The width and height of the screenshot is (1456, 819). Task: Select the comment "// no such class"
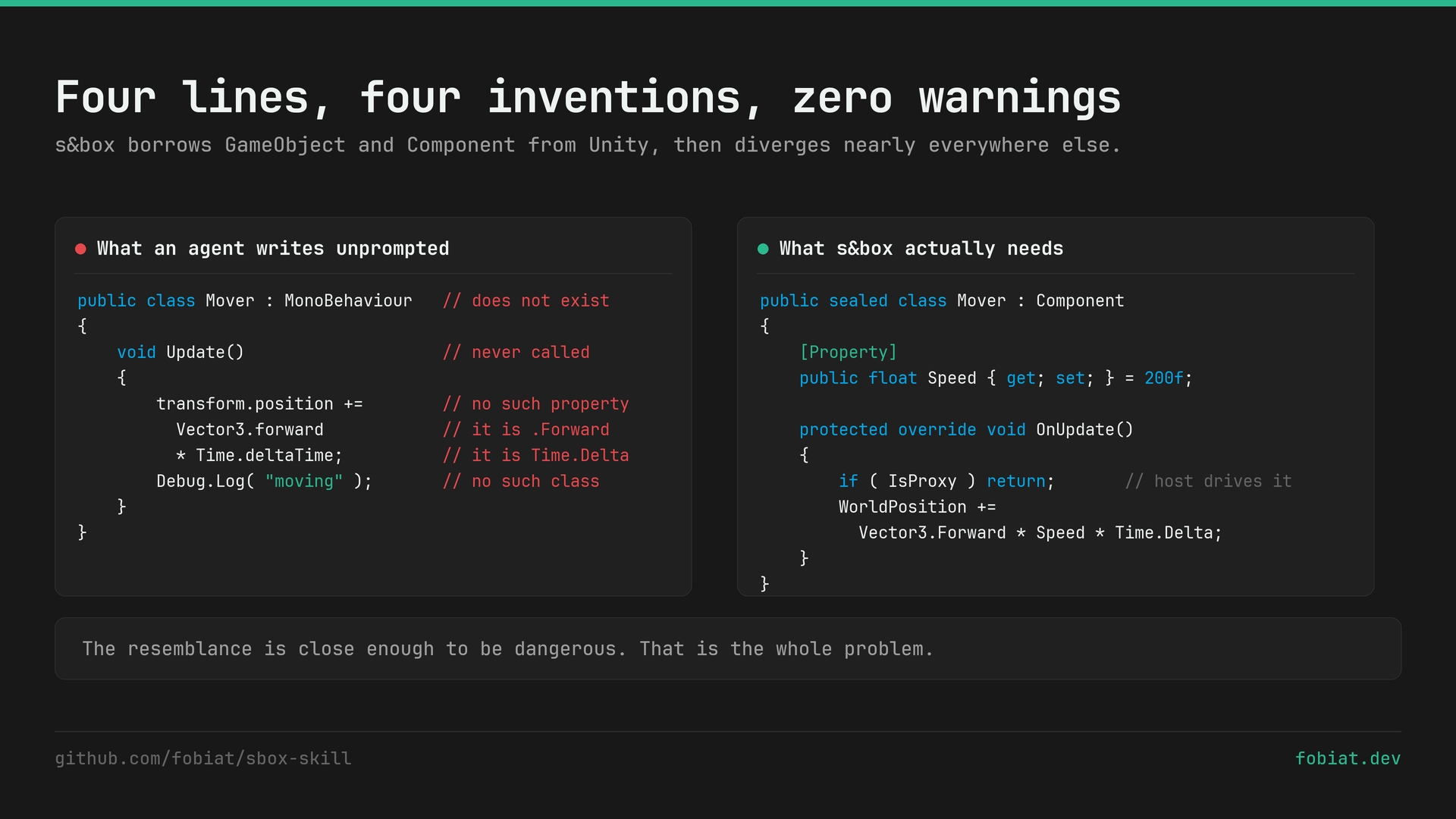coord(521,482)
